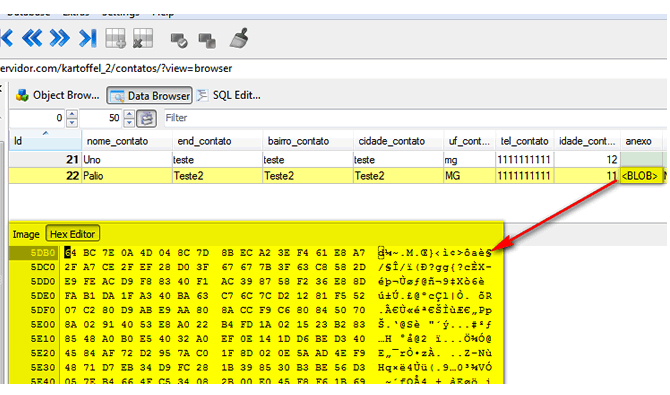The image size is (670, 395).
Task: Select the <BLOB> cell in row 22
Action: (x=640, y=176)
